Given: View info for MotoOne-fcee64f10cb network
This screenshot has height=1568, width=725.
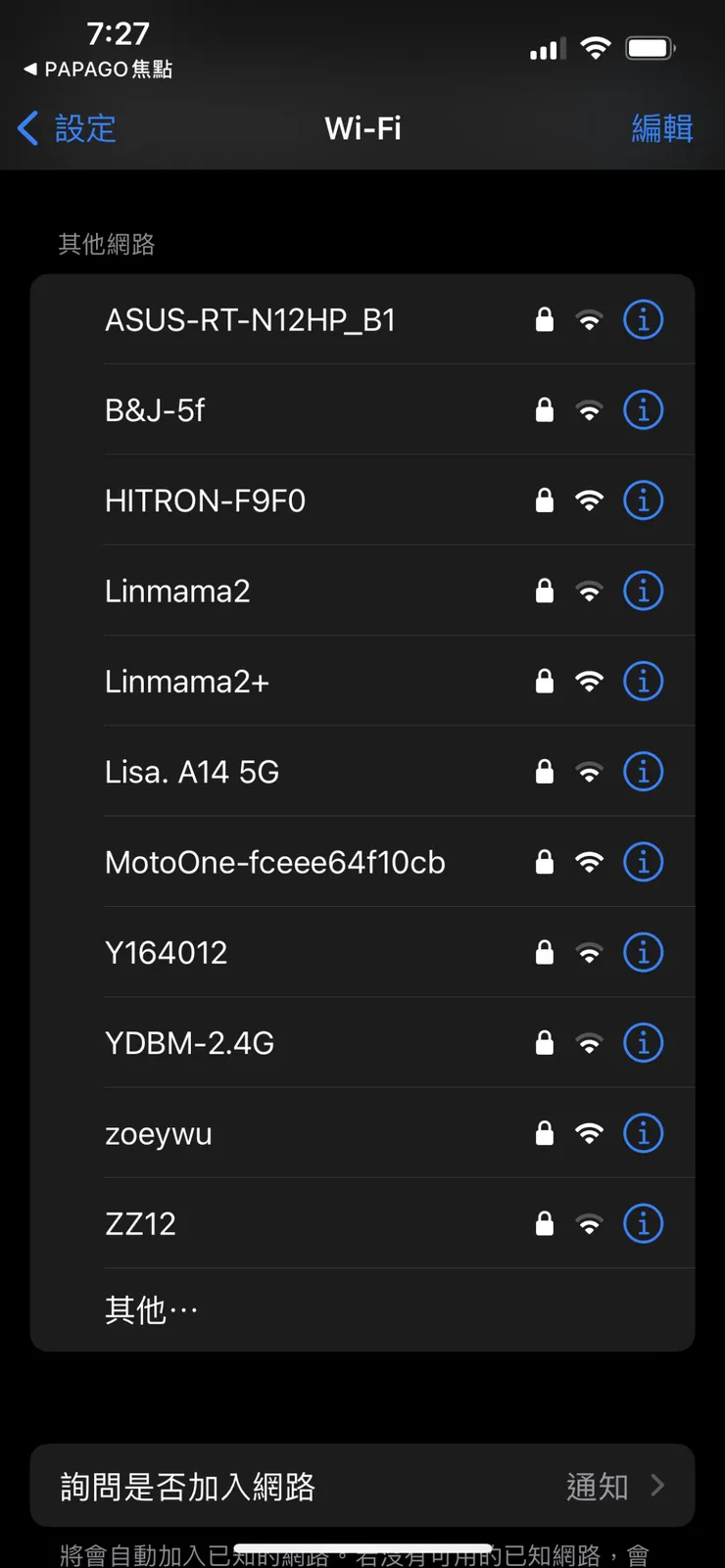Looking at the screenshot, I should (643, 862).
